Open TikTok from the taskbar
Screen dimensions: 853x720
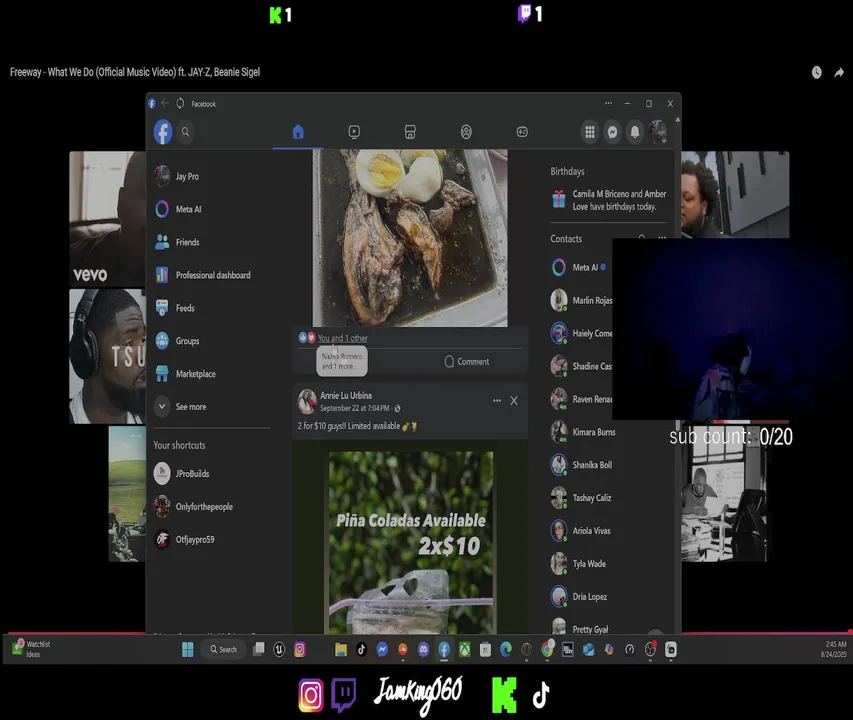click(361, 649)
